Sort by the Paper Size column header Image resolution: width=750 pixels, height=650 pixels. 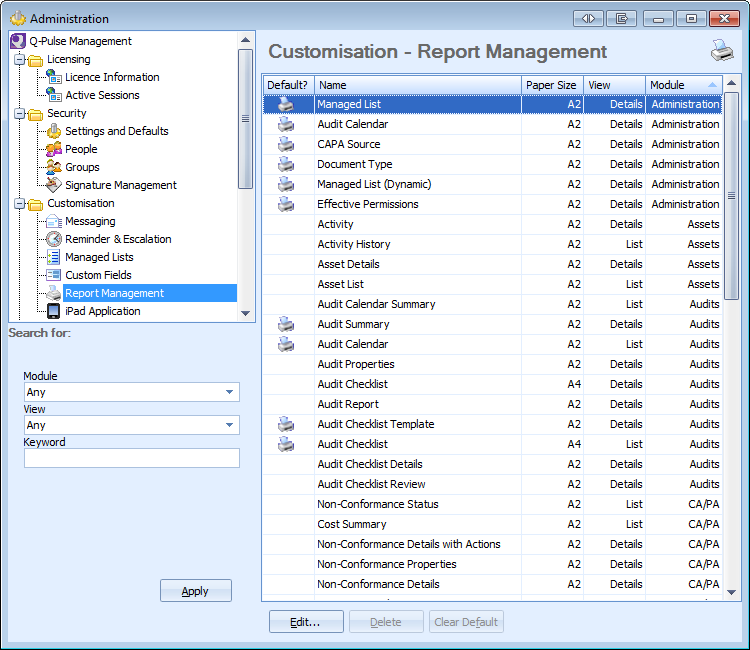pos(552,85)
